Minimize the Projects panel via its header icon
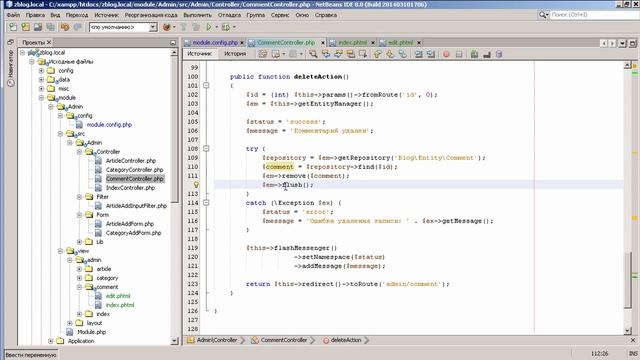640x360 pixels. pyautogui.click(x=173, y=42)
